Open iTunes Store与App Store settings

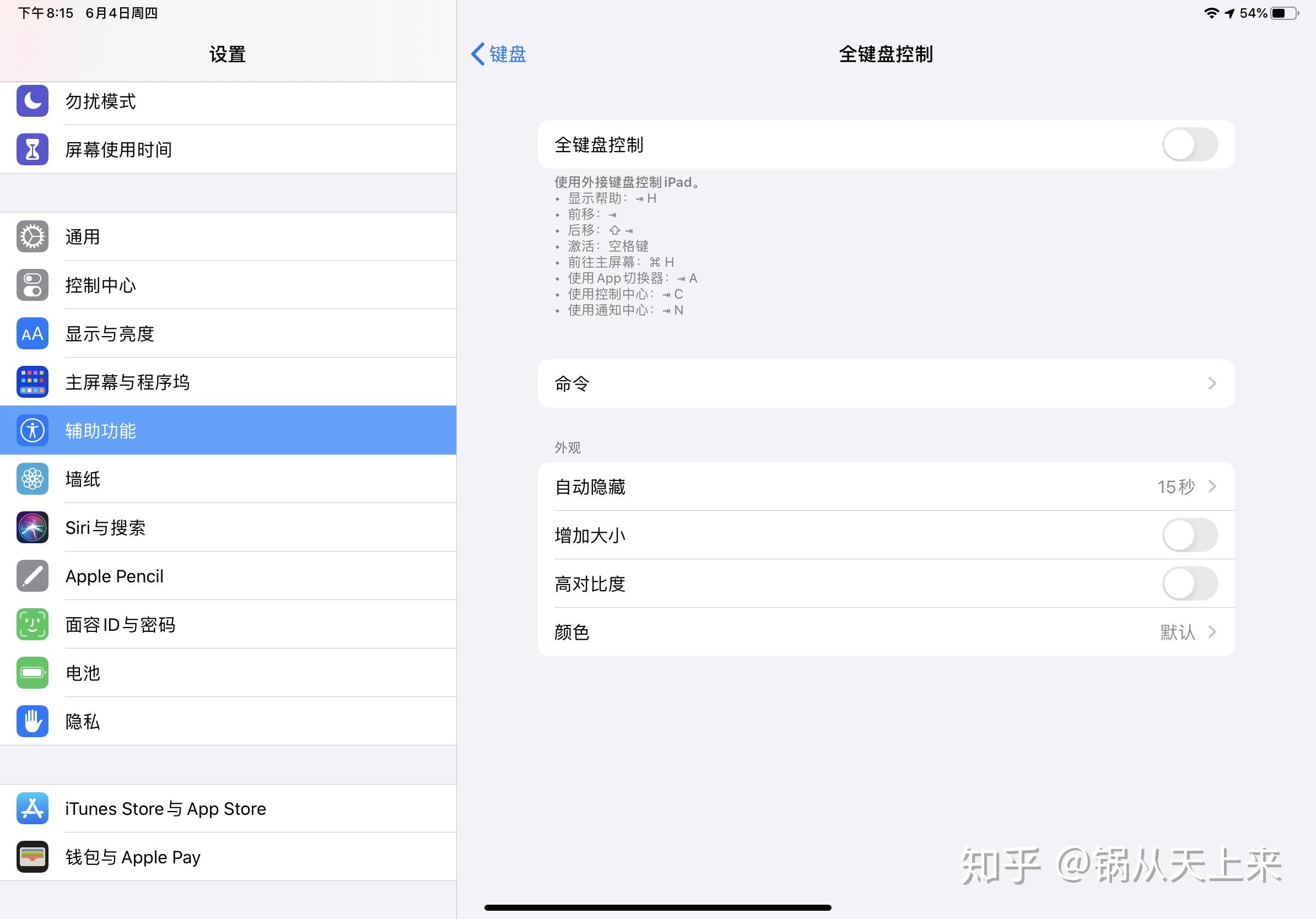pos(228,808)
